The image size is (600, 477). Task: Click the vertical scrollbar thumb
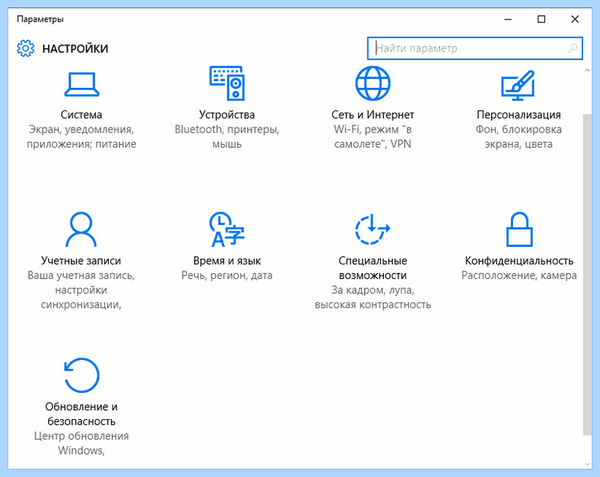pyautogui.click(x=587, y=275)
